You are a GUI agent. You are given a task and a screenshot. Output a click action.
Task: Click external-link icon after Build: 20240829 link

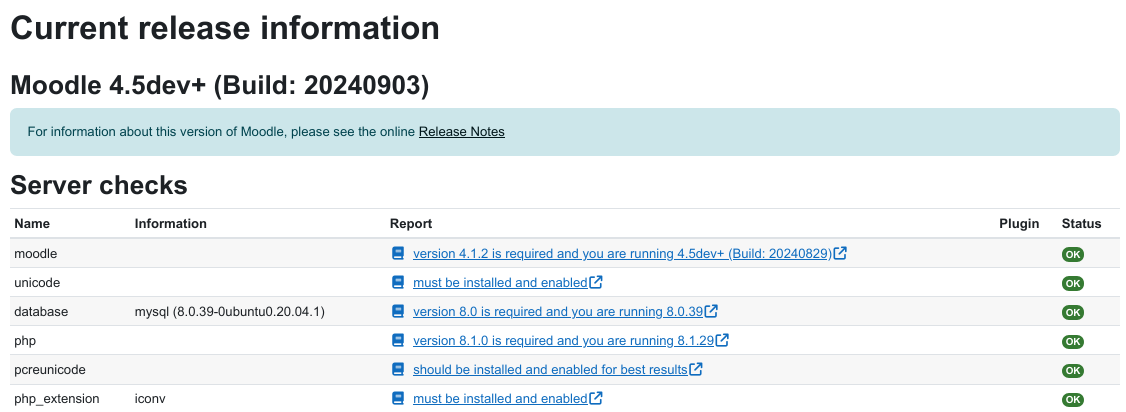coord(840,253)
